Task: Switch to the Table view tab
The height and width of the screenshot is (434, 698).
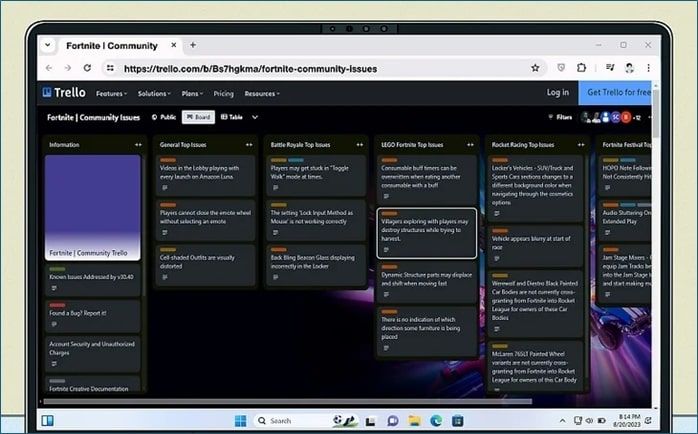Action: coord(231,117)
